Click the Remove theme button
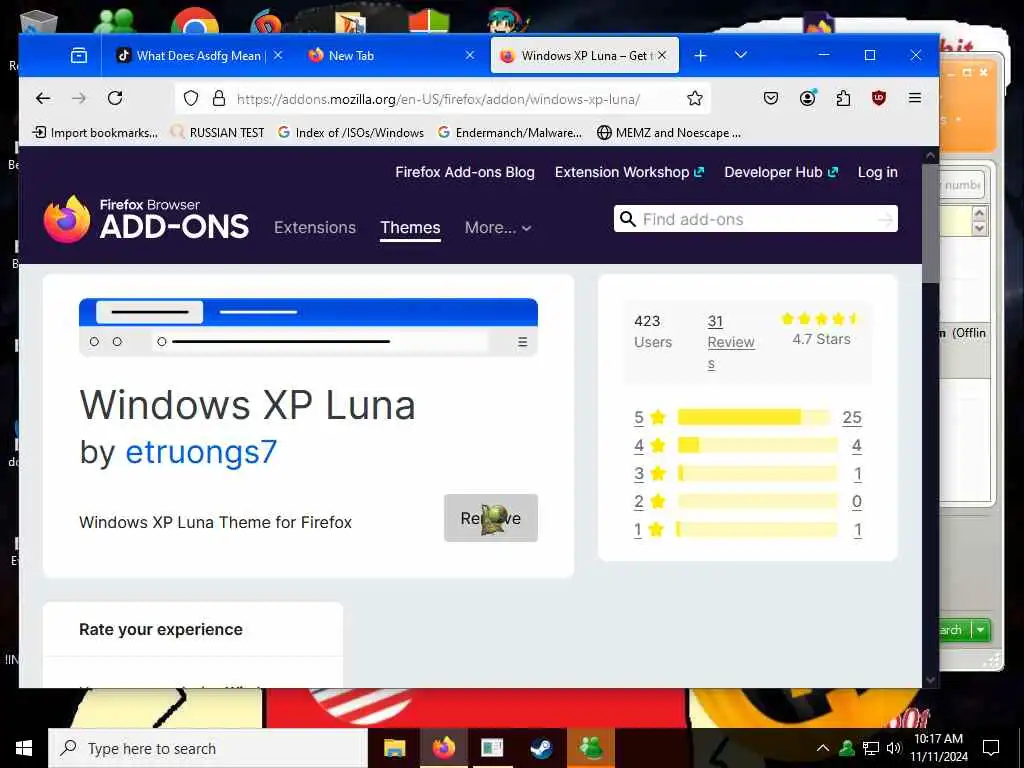This screenshot has width=1024, height=768. 491,518
